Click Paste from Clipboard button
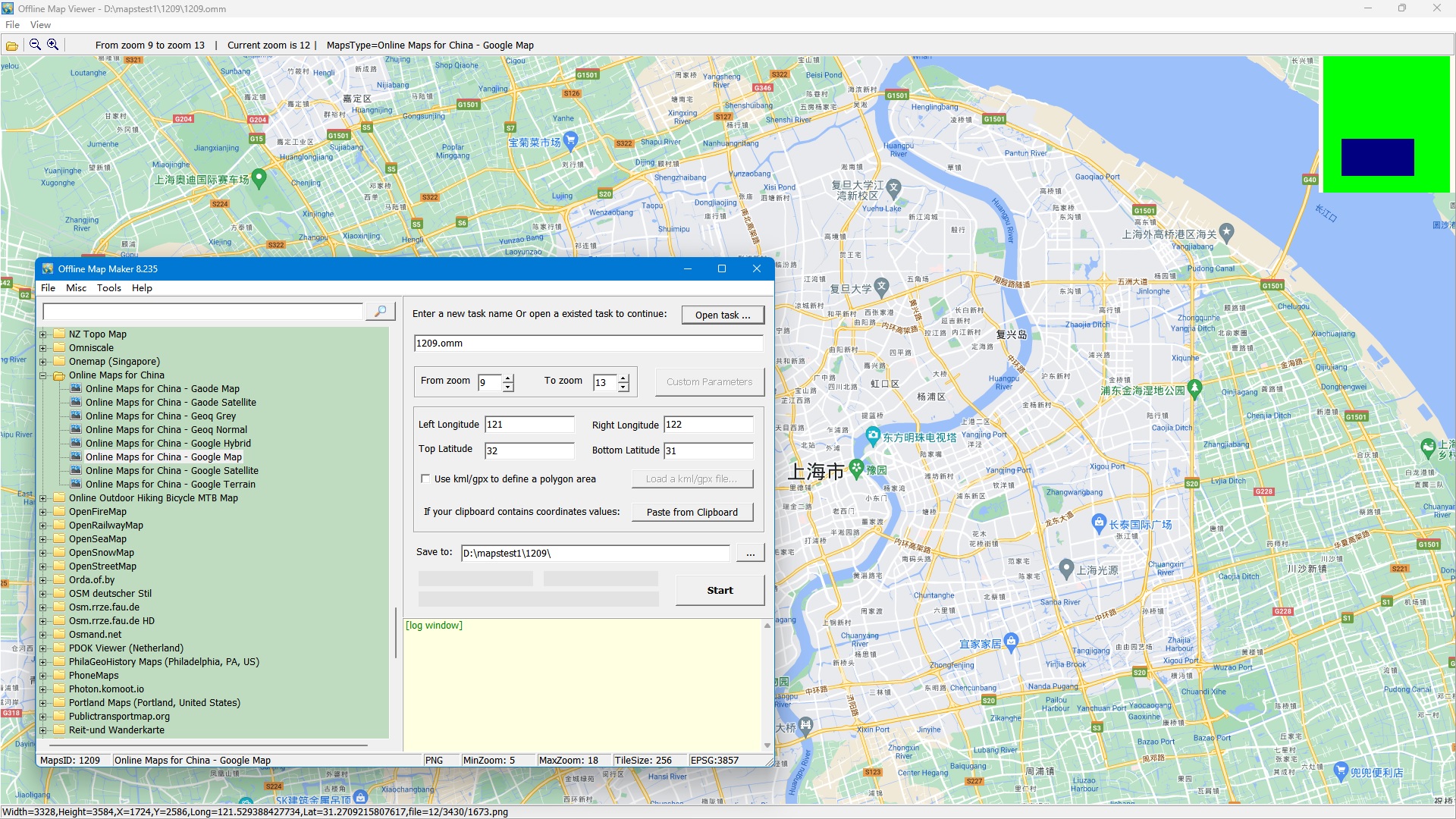 692,512
